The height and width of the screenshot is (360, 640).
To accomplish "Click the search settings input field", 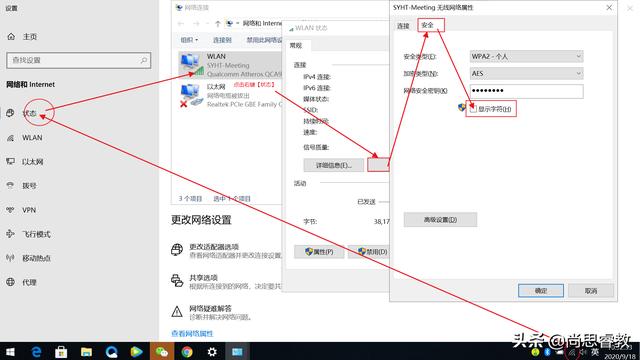I will pyautogui.click(x=78, y=60).
